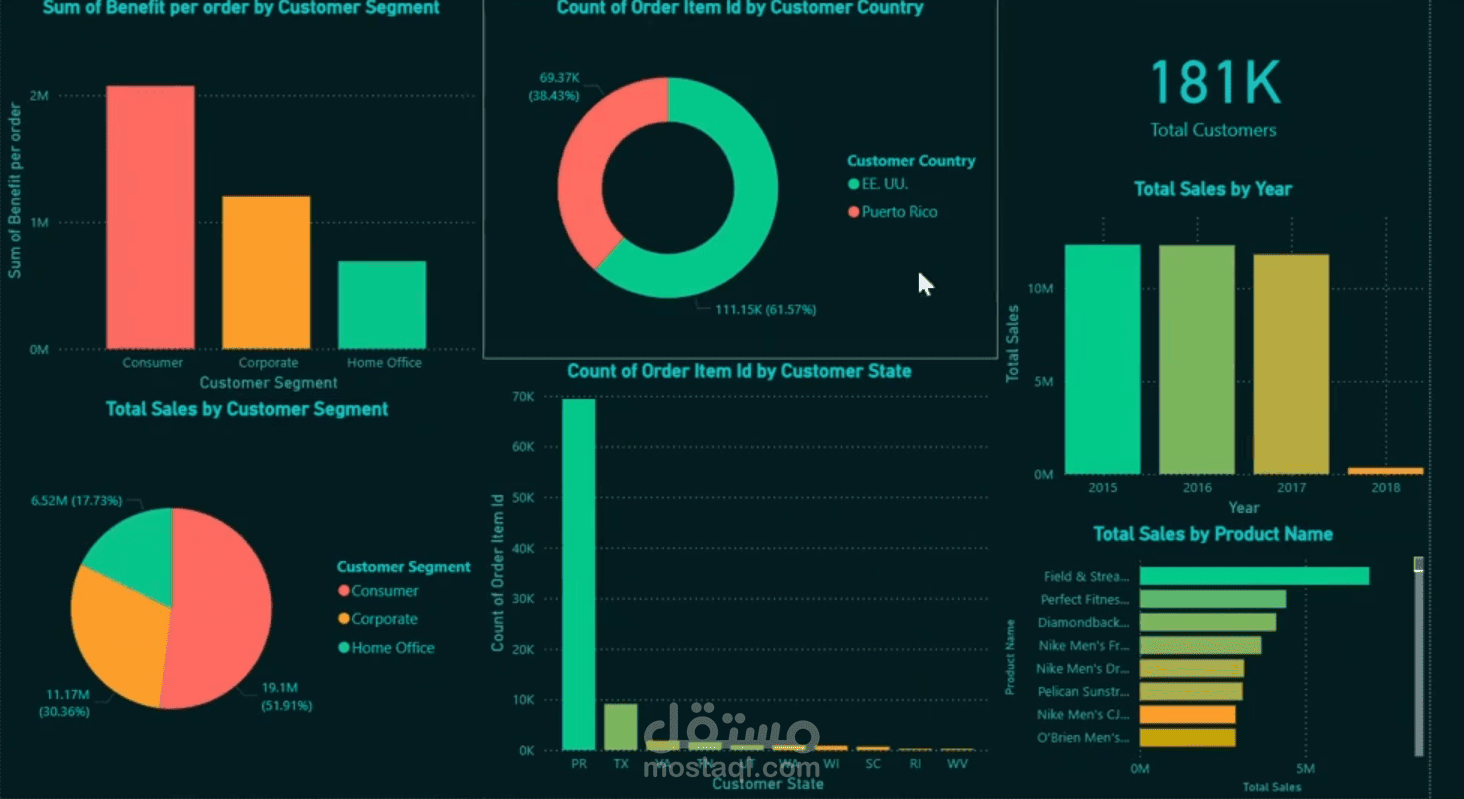Image resolution: width=1464 pixels, height=799 pixels.
Task: Click the Product Name chart vertical scrollbar
Action: point(1418,657)
